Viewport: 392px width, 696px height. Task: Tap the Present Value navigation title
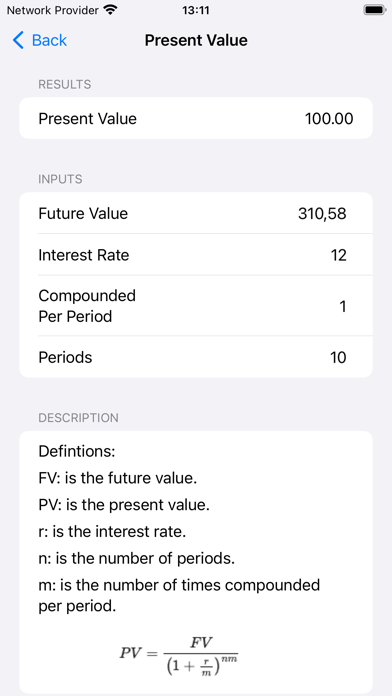coord(196,40)
